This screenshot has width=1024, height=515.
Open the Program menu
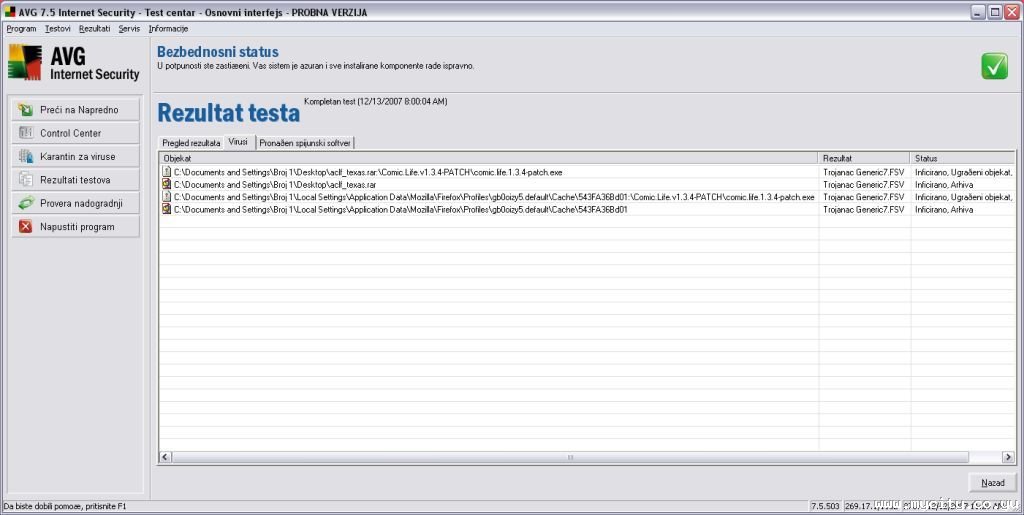21,29
